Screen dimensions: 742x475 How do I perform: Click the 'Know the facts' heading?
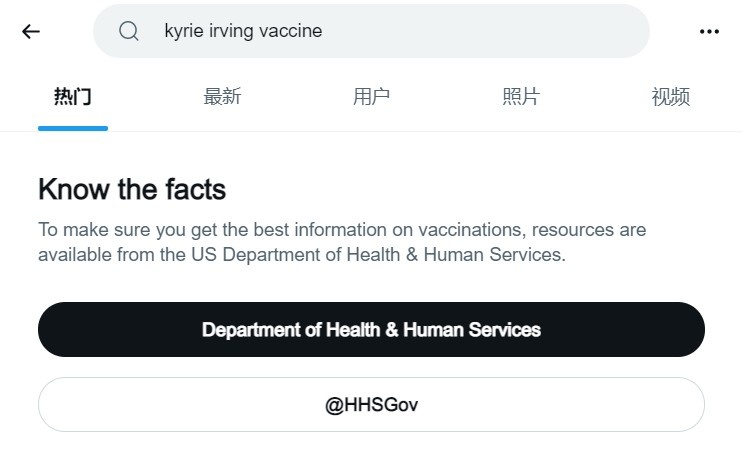pos(132,189)
